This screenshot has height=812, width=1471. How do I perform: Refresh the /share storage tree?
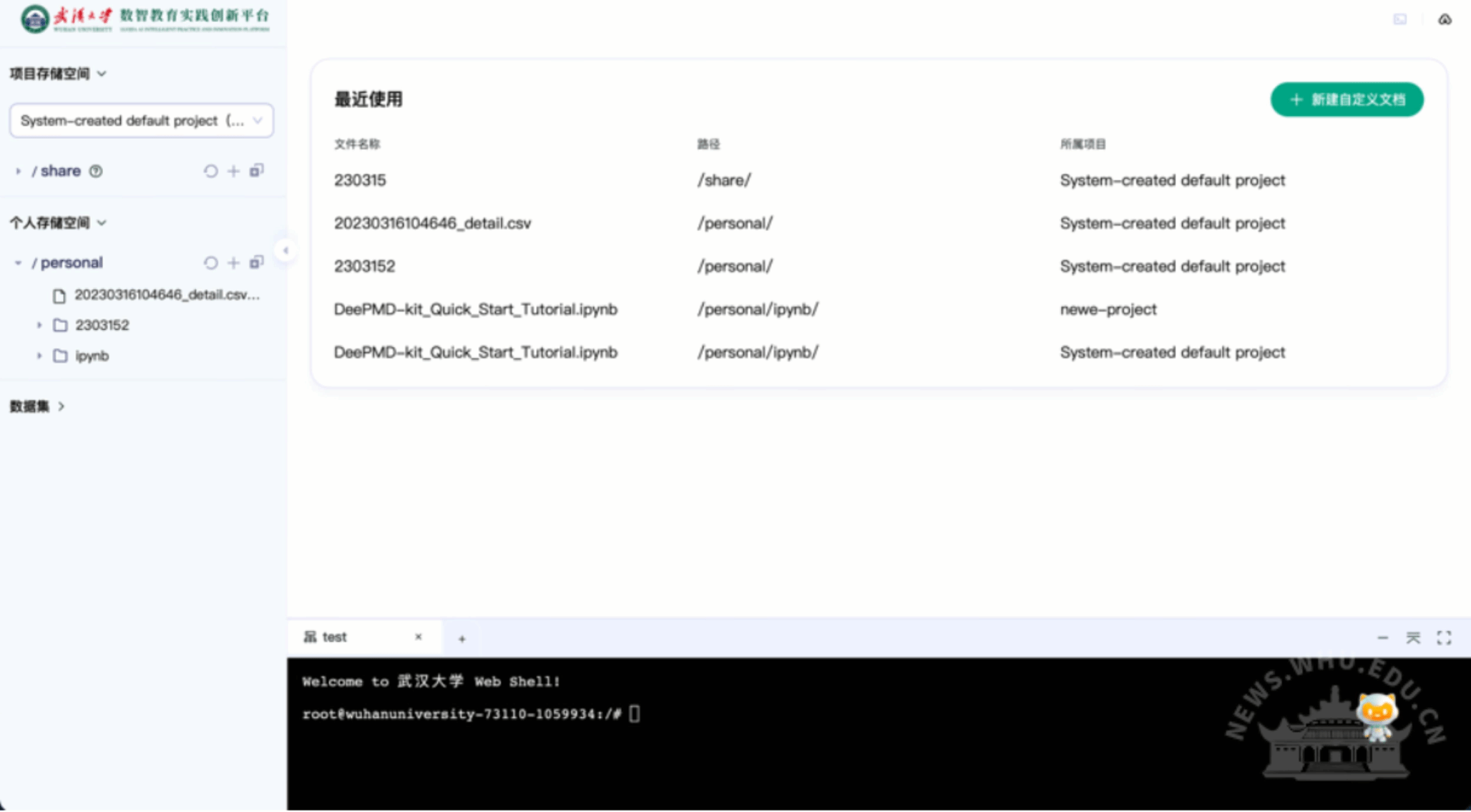[210, 171]
